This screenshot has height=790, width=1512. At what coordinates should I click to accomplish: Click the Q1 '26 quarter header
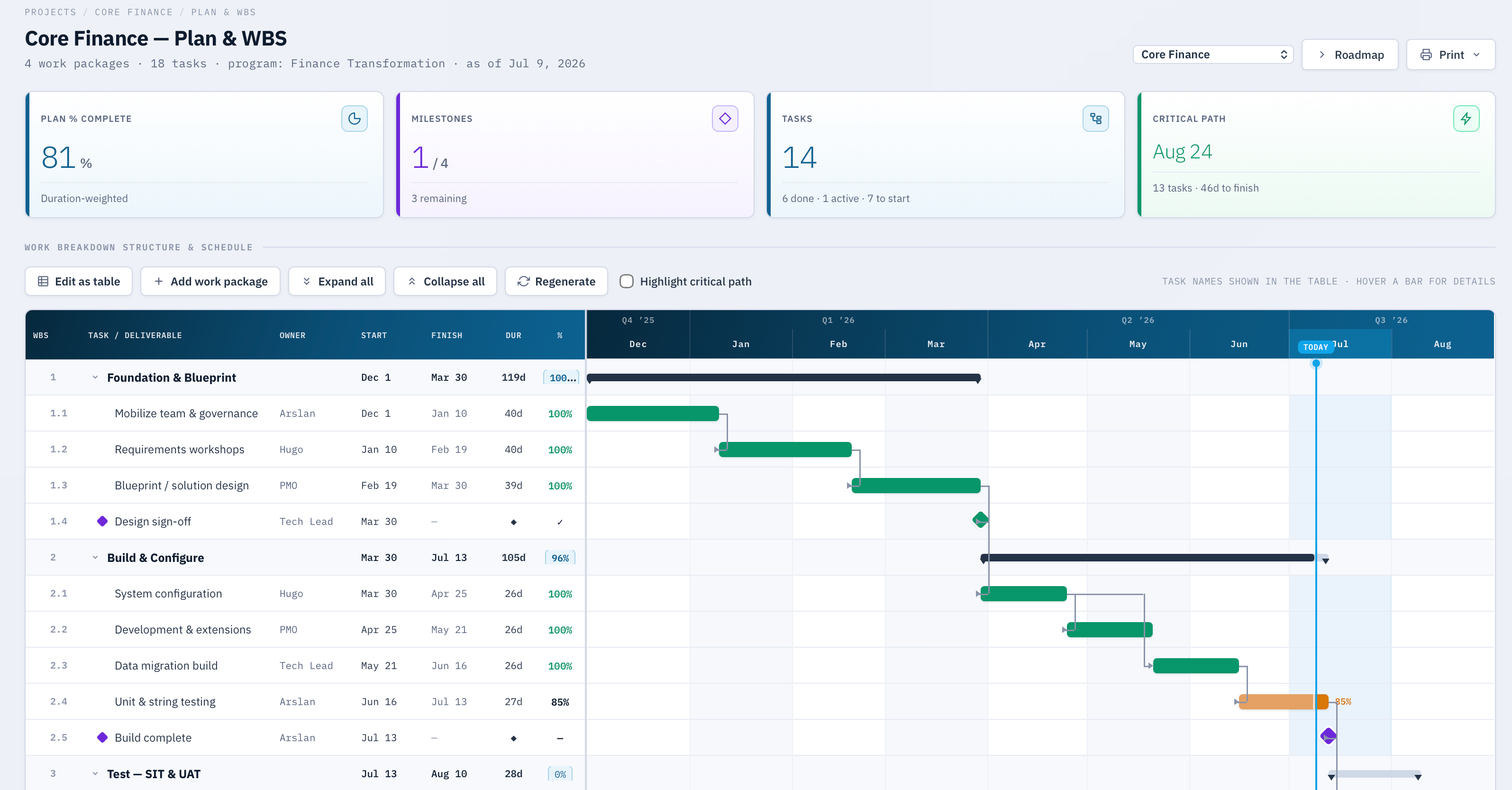tap(838, 320)
